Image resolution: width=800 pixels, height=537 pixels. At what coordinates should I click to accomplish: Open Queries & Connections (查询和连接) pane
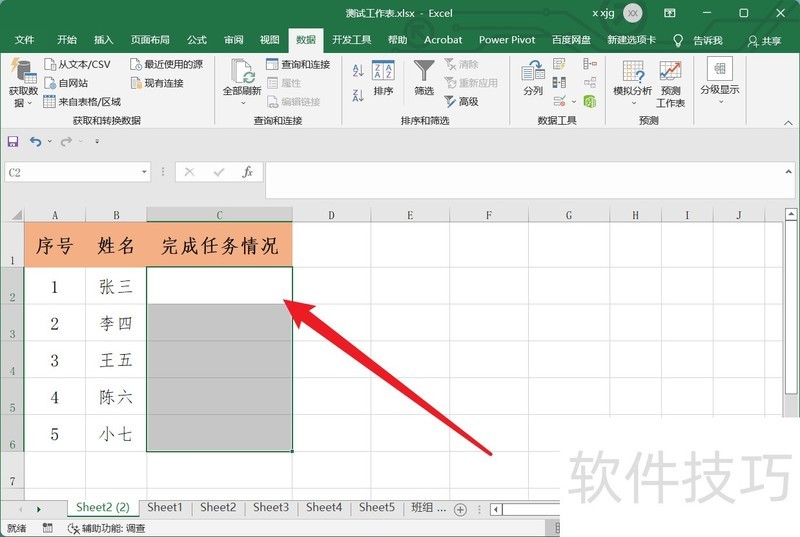coord(298,64)
